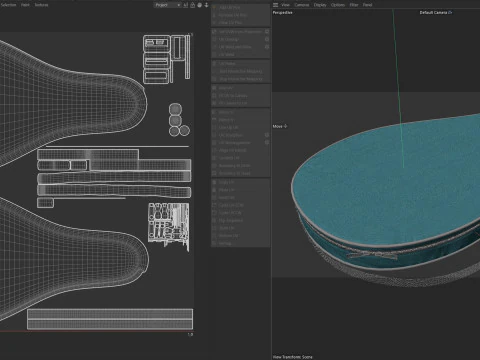Image resolution: width=480 pixels, height=360 pixels.
Task: Run the Fit Canvas to UV command
Action: click(240, 103)
